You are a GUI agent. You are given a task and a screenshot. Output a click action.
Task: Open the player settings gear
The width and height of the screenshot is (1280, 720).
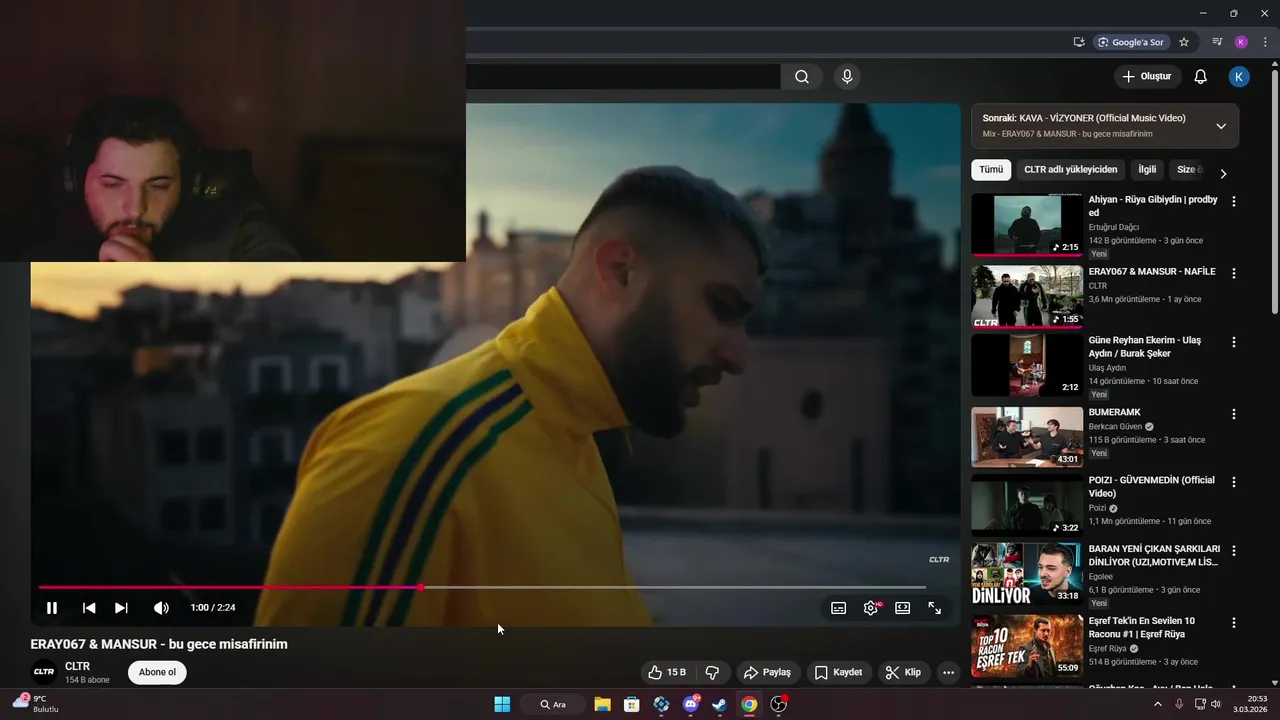pos(871,608)
